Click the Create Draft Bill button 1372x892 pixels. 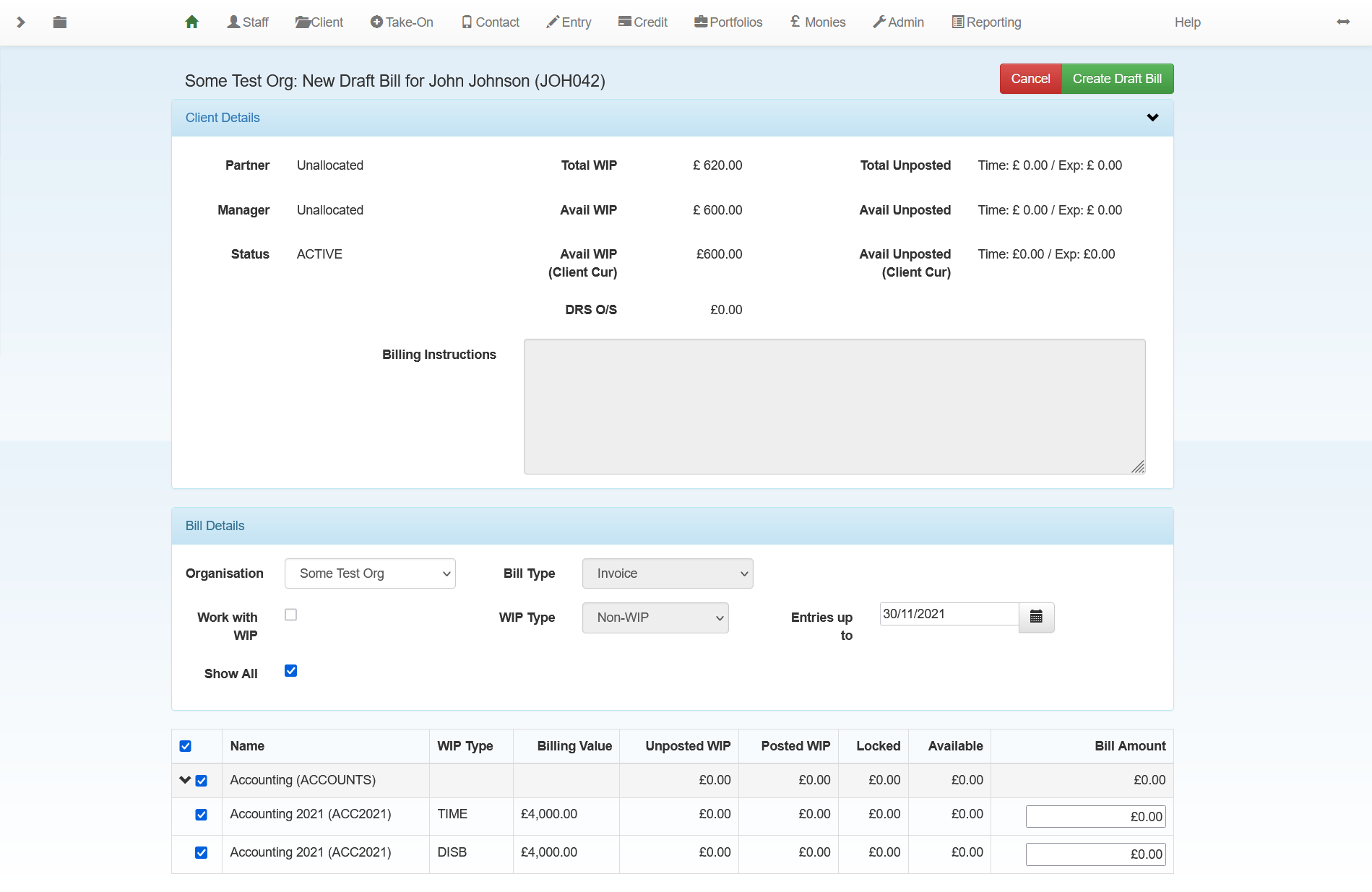(x=1117, y=79)
